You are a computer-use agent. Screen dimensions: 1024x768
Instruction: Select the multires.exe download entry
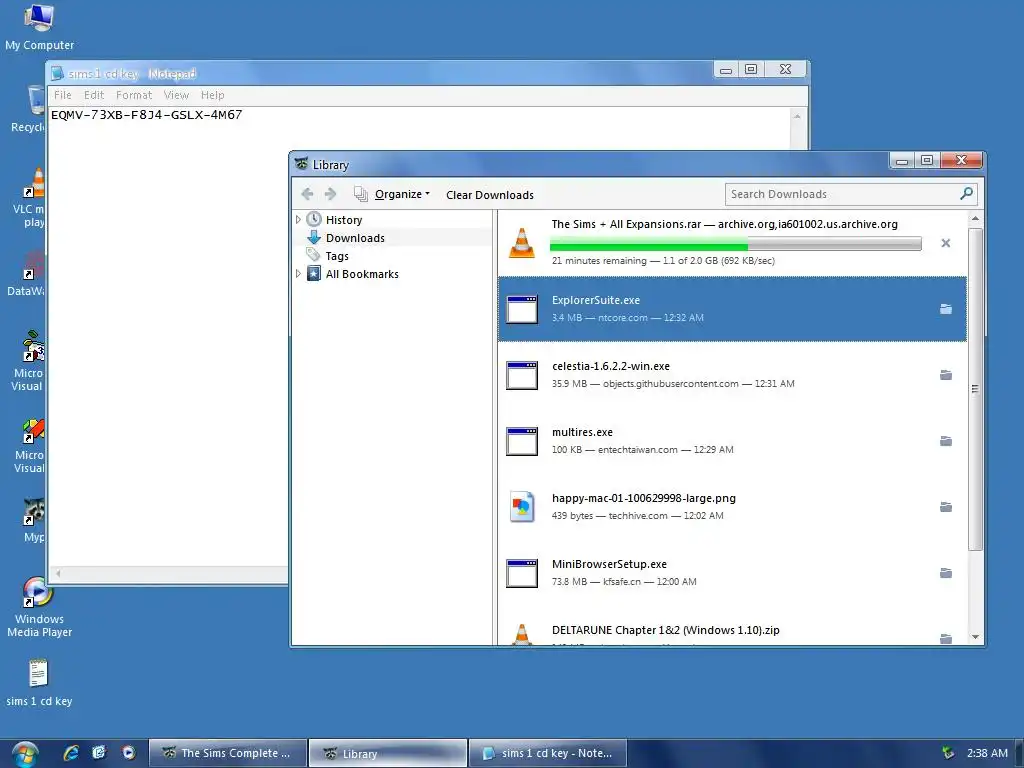coord(732,441)
